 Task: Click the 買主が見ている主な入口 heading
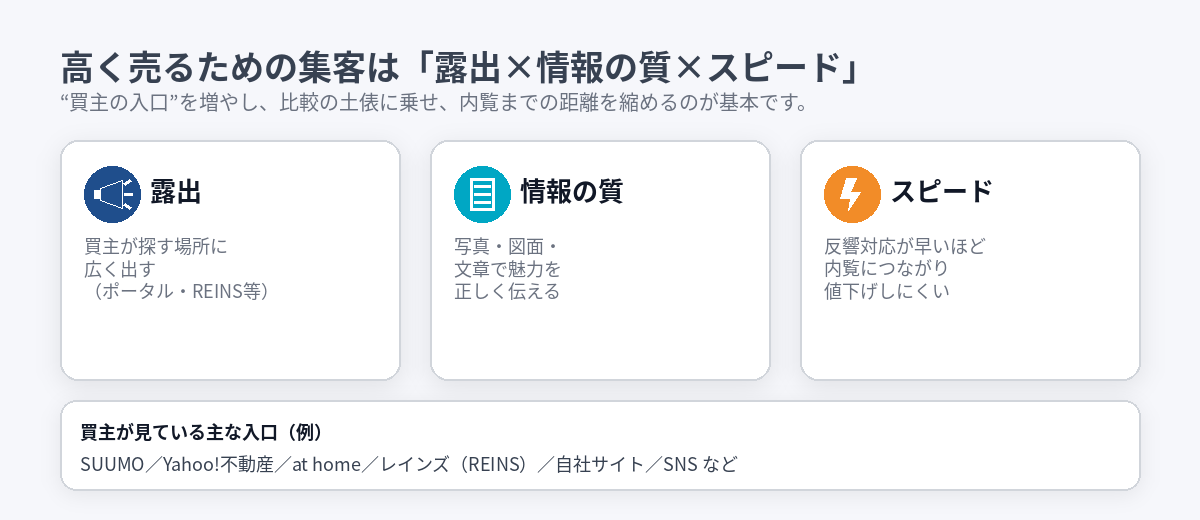point(201,433)
